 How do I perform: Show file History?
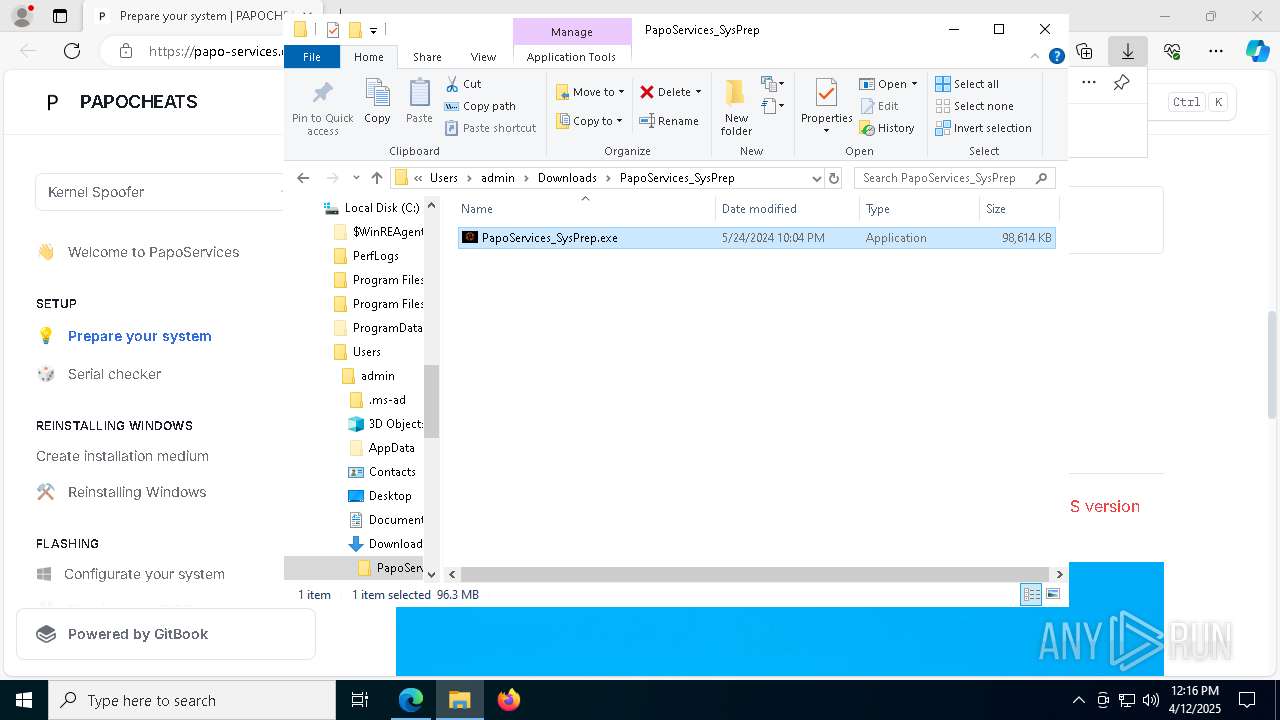[x=887, y=128]
